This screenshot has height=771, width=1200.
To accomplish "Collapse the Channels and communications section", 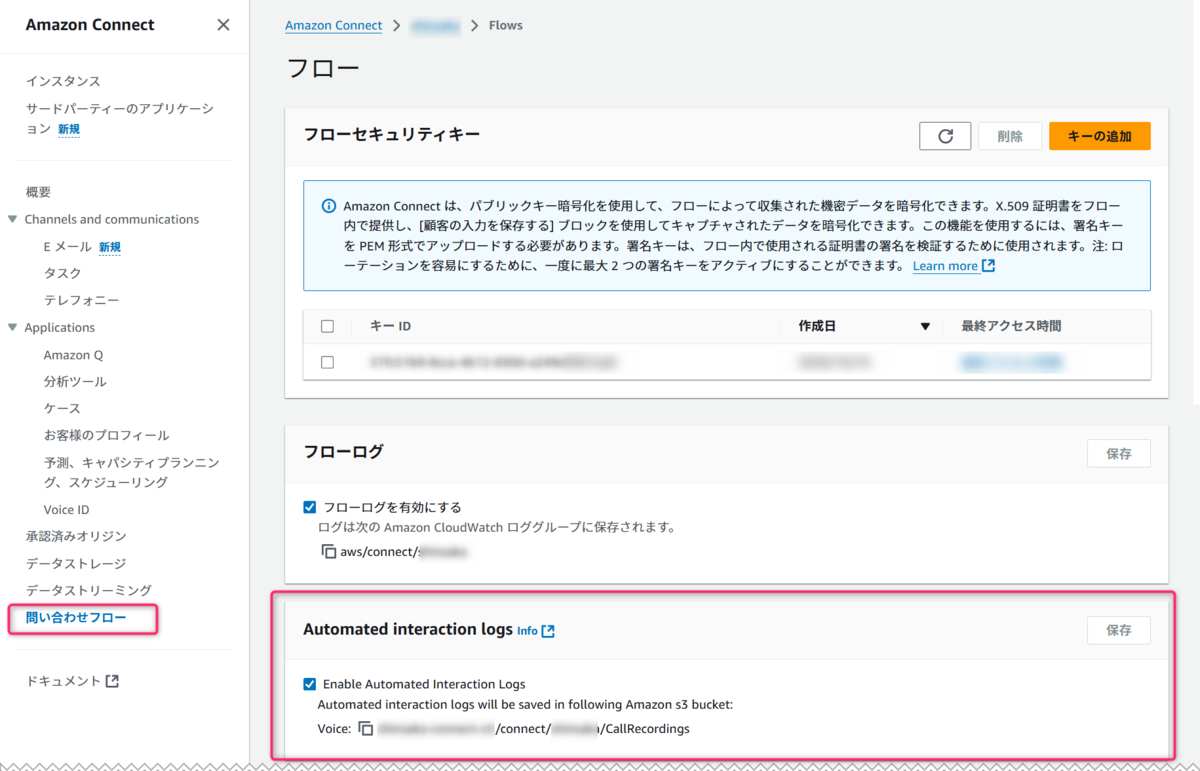I will (x=13, y=219).
